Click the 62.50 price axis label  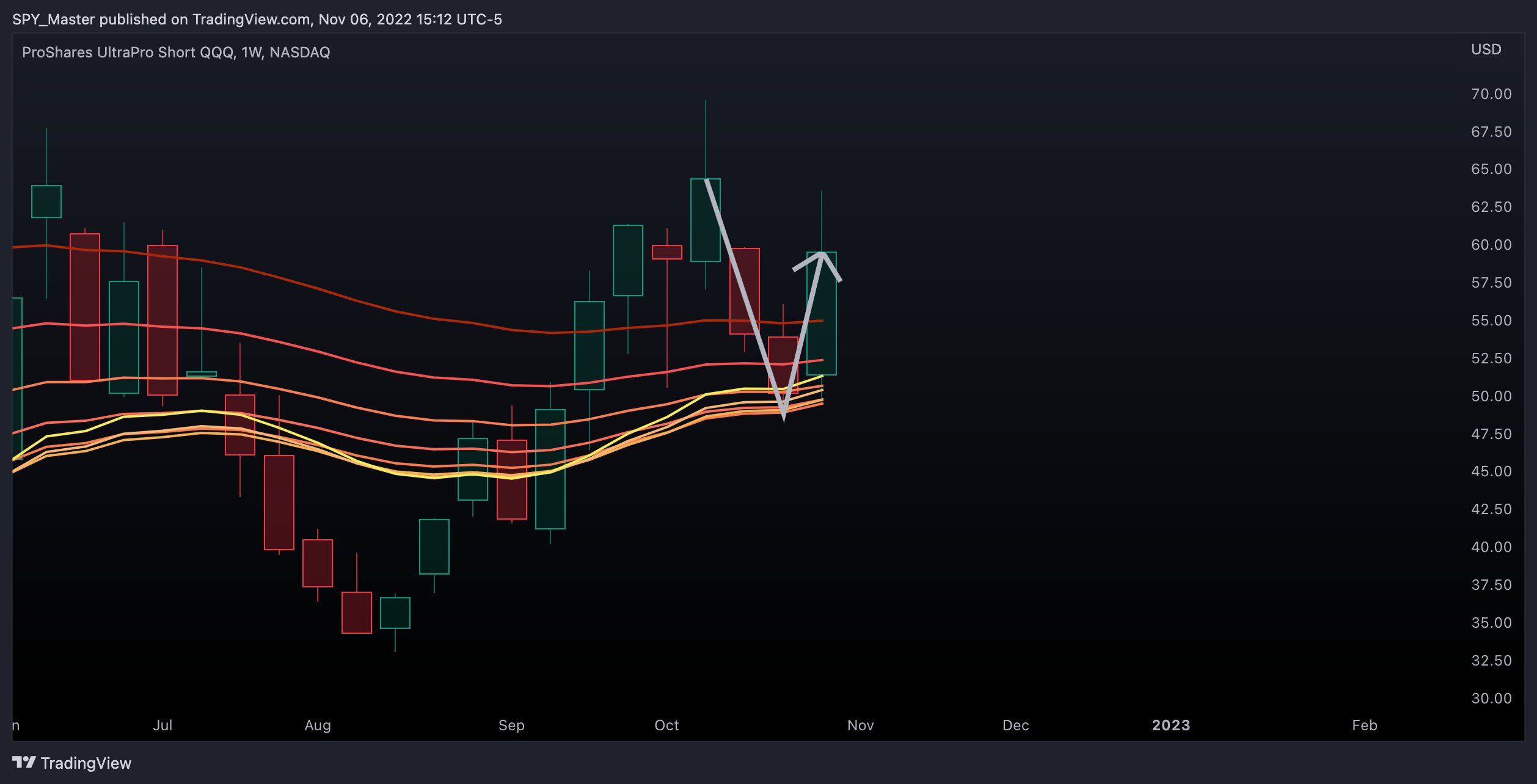pyautogui.click(x=1491, y=207)
